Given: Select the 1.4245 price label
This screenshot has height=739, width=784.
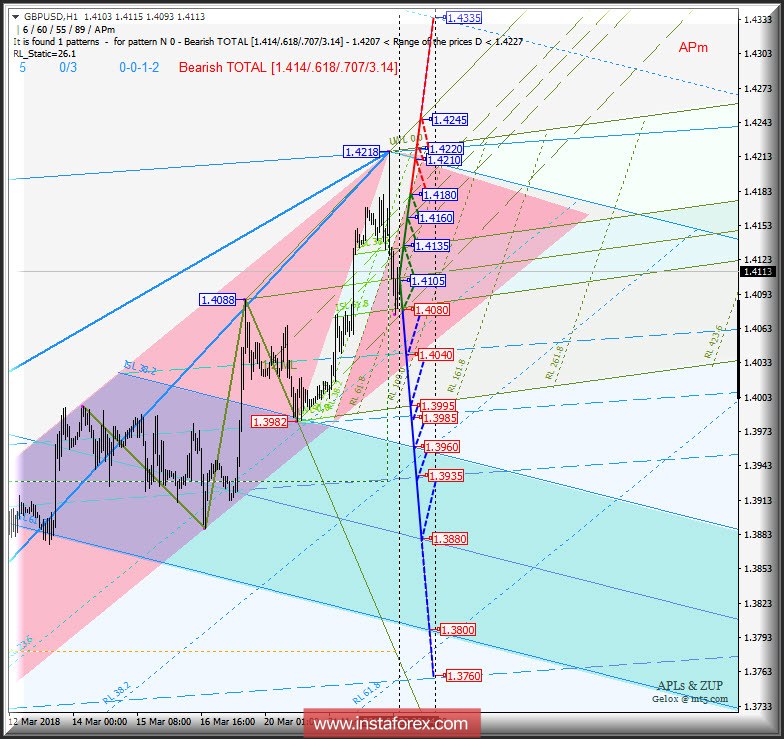Looking at the screenshot, I should [450, 120].
